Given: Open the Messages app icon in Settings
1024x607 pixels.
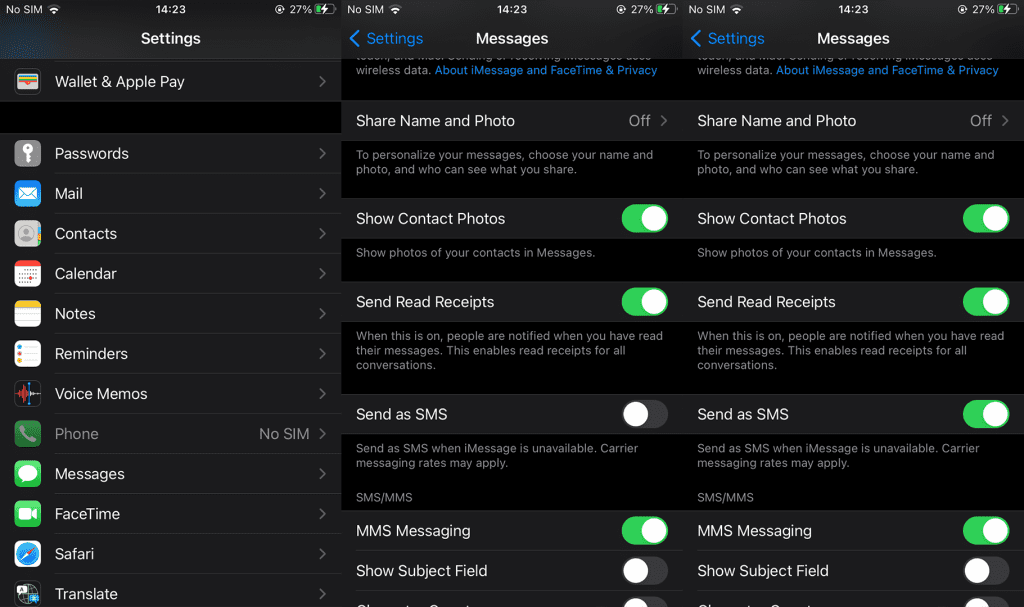Looking at the screenshot, I should tap(30, 473).
